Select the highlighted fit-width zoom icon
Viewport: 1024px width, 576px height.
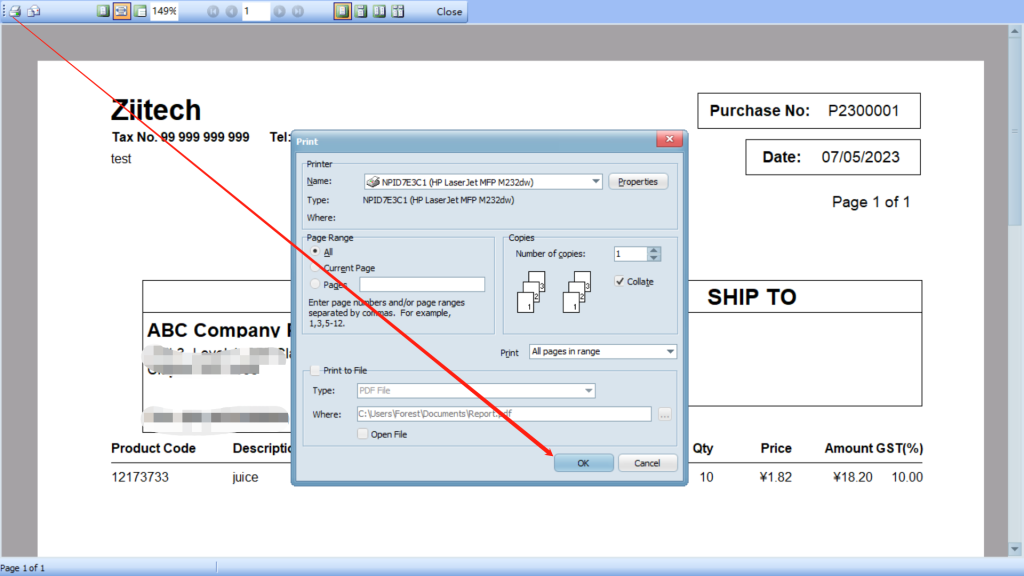pos(121,12)
